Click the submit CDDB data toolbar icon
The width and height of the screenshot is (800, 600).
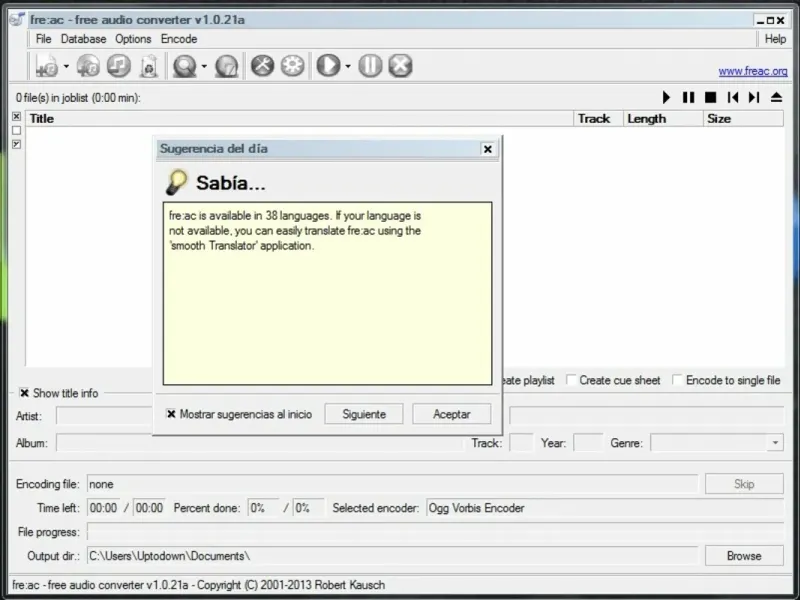[x=226, y=66]
